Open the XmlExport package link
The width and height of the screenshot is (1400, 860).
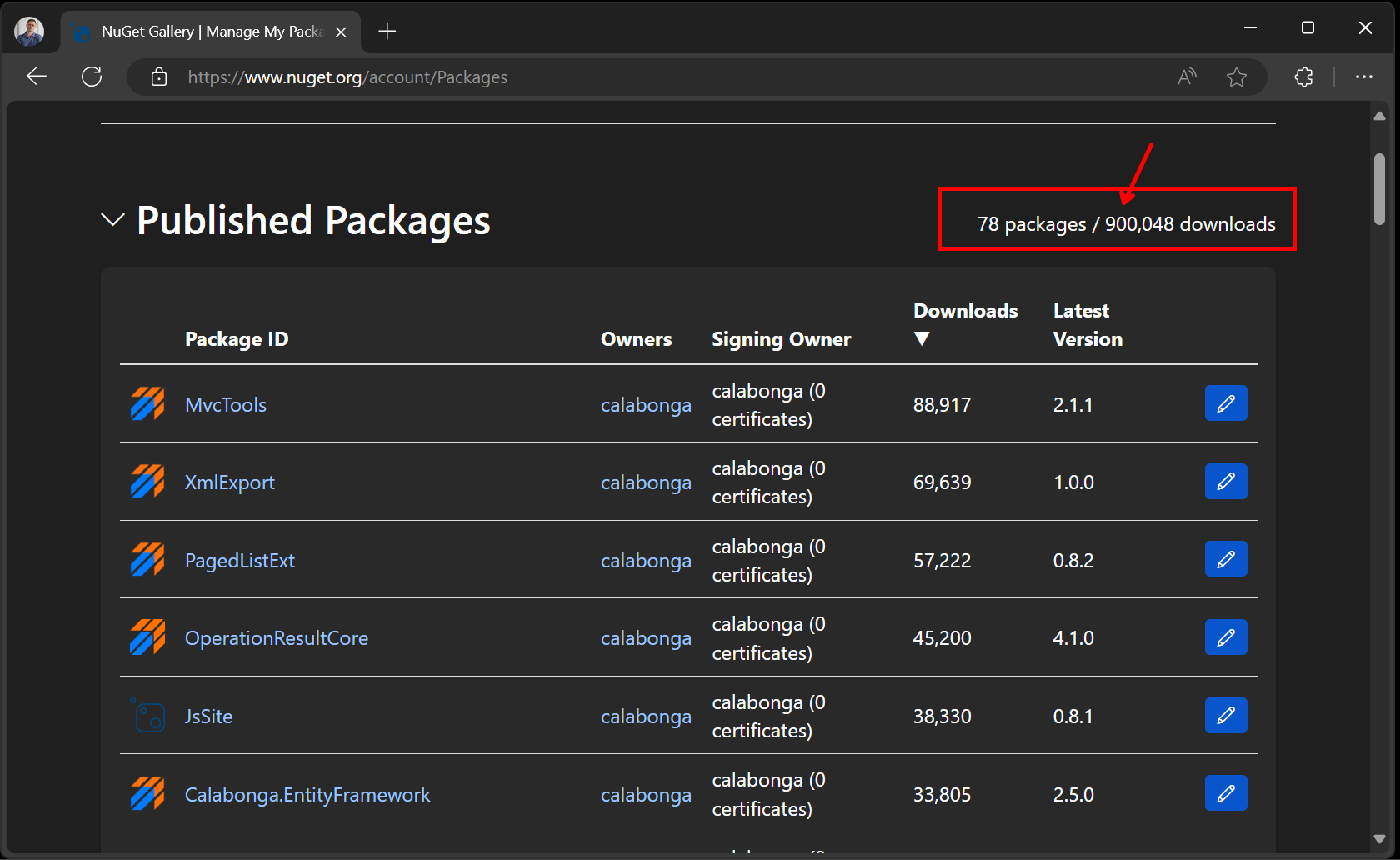pyautogui.click(x=230, y=482)
